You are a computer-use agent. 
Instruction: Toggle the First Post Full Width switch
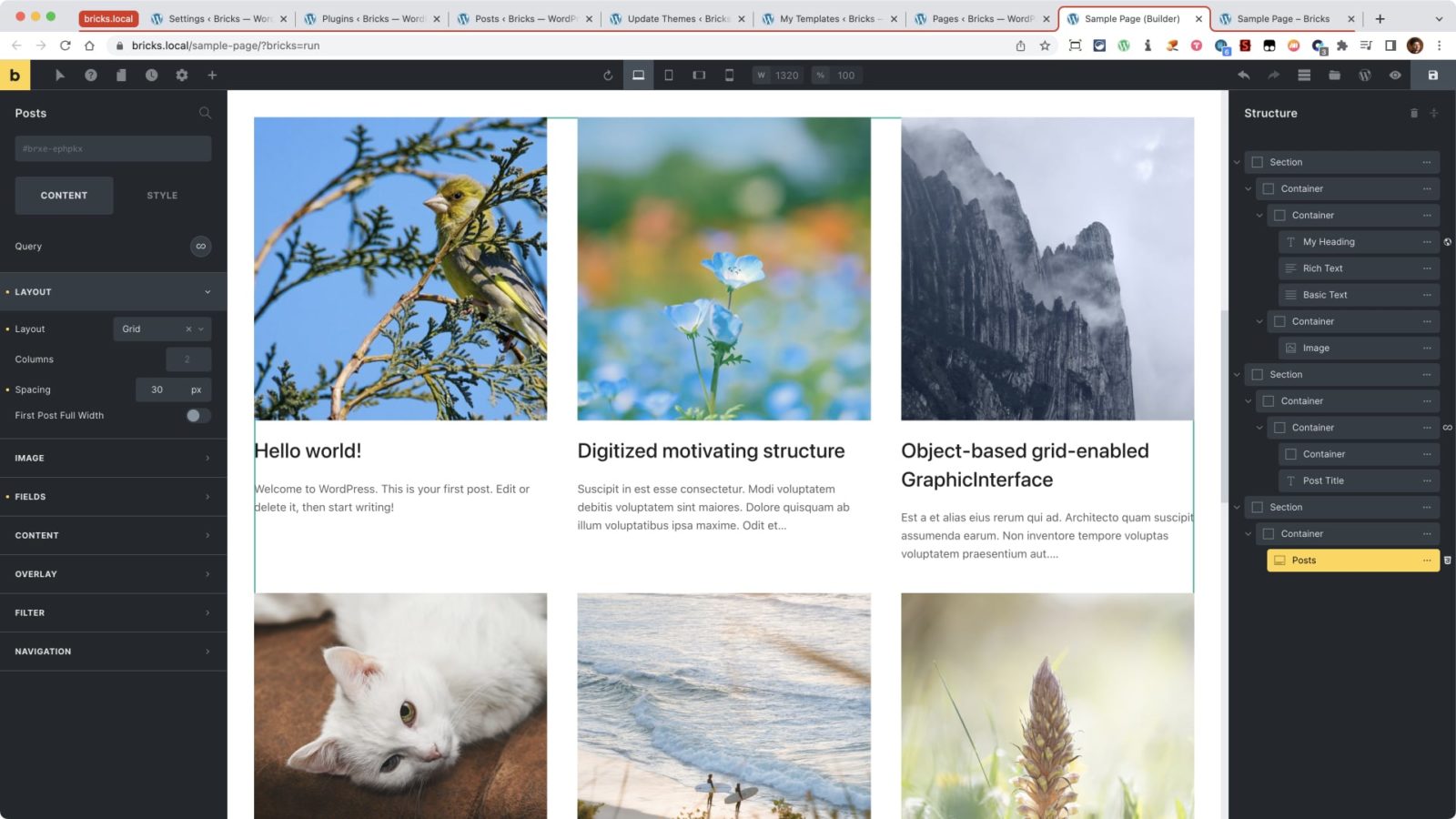pyautogui.click(x=195, y=415)
